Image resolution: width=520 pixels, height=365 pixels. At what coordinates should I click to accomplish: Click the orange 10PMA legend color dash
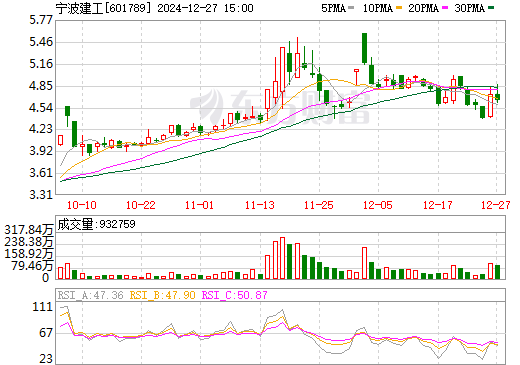[399, 8]
